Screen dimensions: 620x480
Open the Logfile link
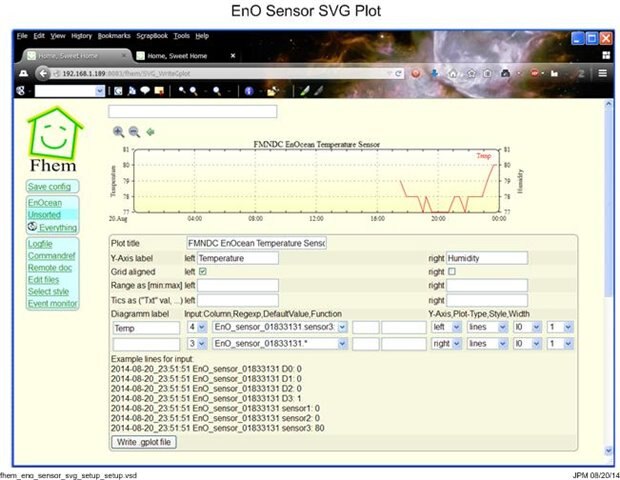pyautogui.click(x=40, y=244)
